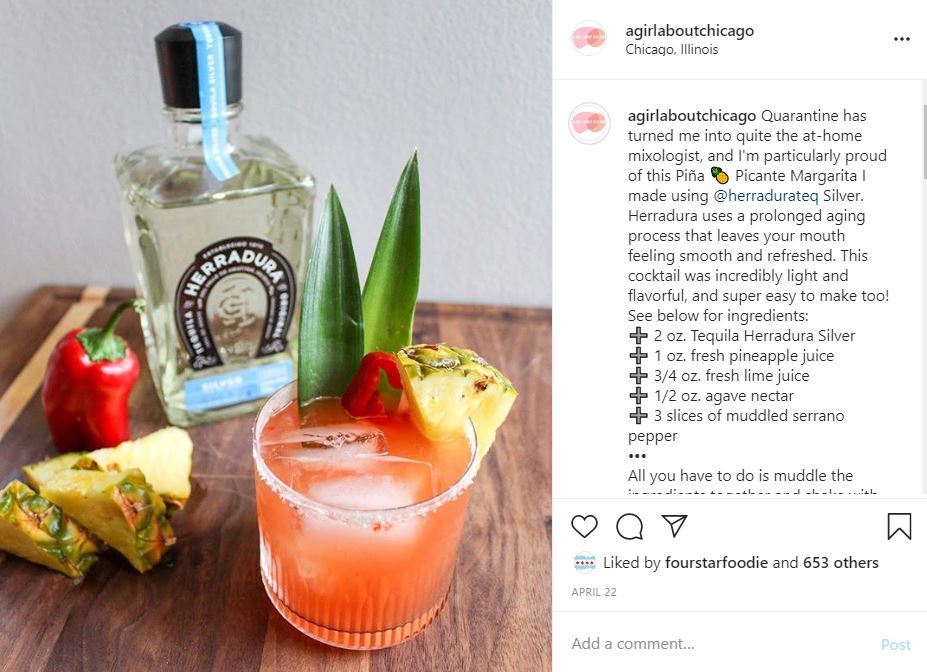
Task: Open the APRIL 22 post date link
Action: tap(594, 592)
